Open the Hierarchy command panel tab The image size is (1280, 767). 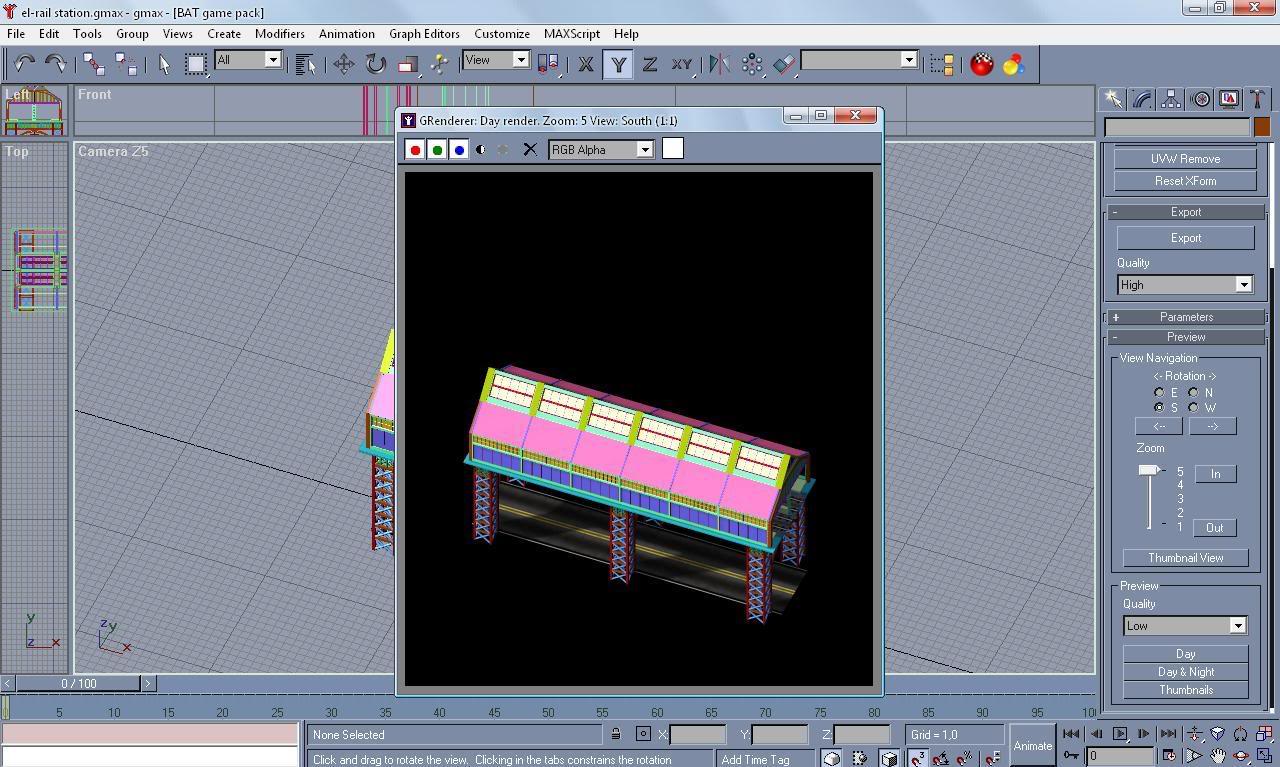pos(1170,99)
